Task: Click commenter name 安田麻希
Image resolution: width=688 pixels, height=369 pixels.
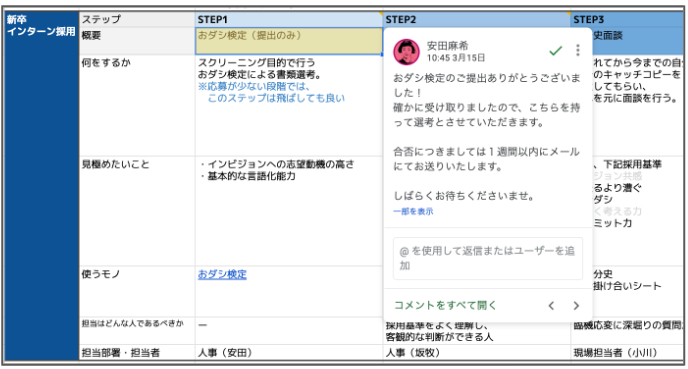Action: tap(448, 46)
